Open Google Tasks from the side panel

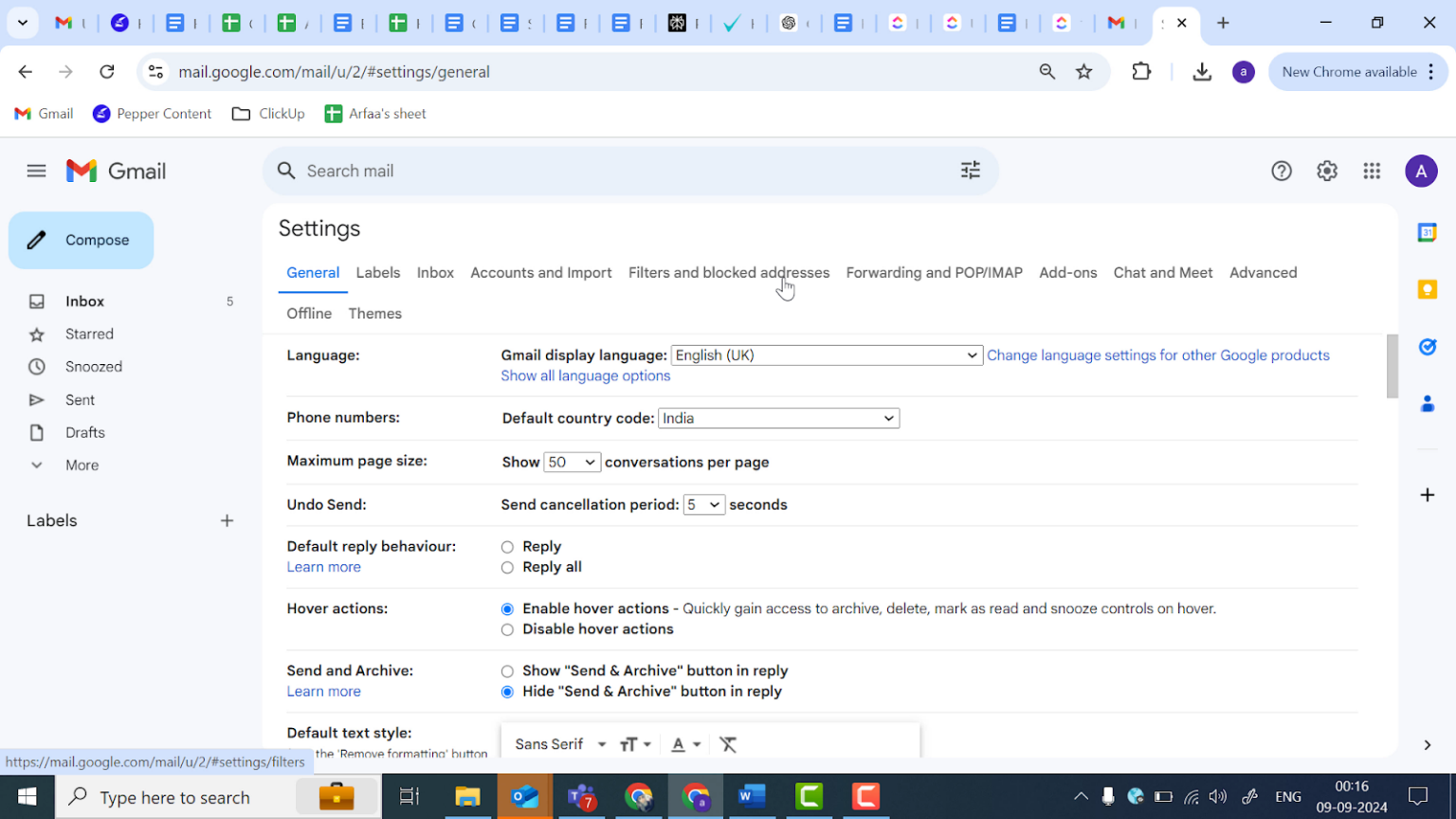1427,347
